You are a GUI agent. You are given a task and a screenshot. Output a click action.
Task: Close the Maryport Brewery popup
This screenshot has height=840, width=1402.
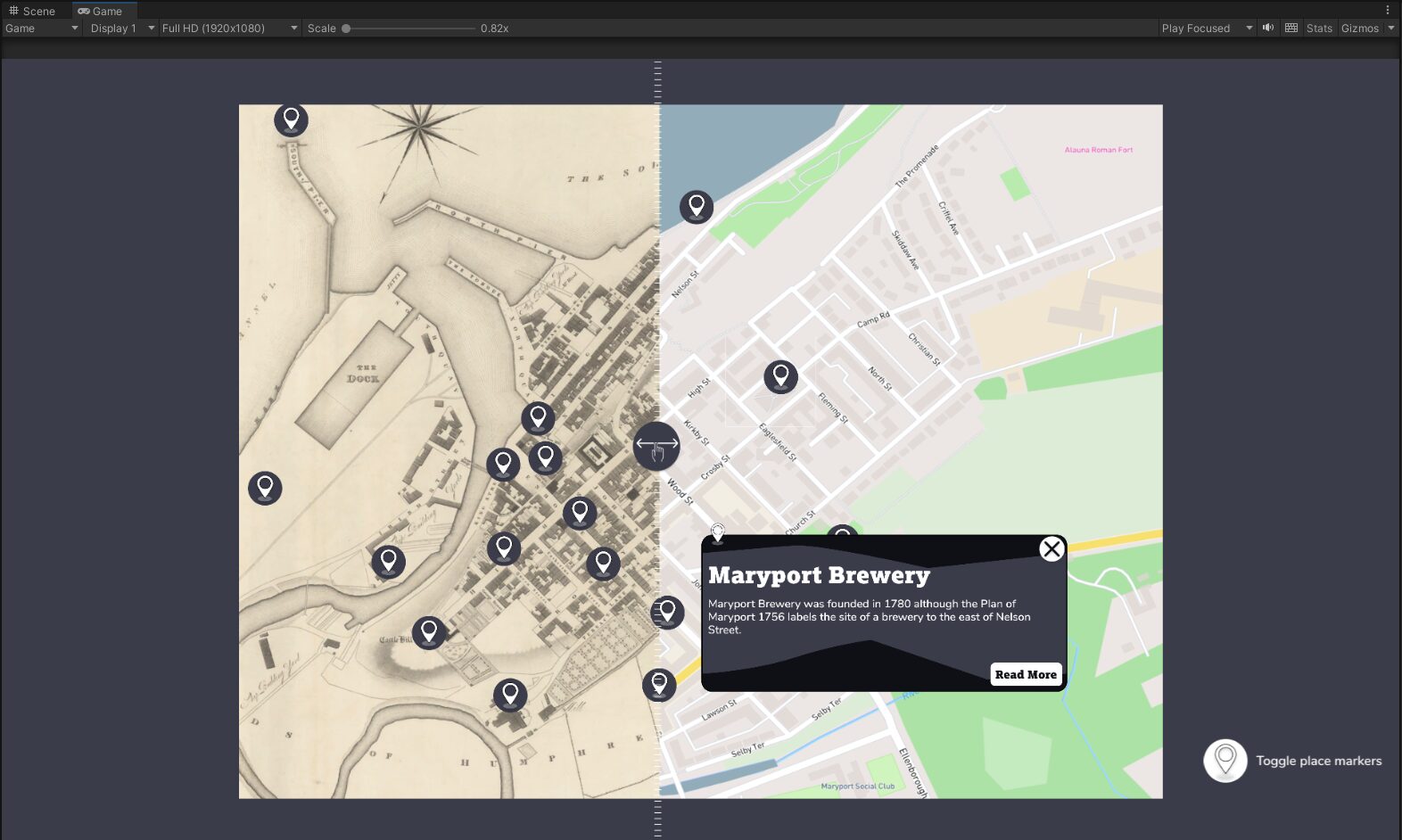(x=1051, y=549)
